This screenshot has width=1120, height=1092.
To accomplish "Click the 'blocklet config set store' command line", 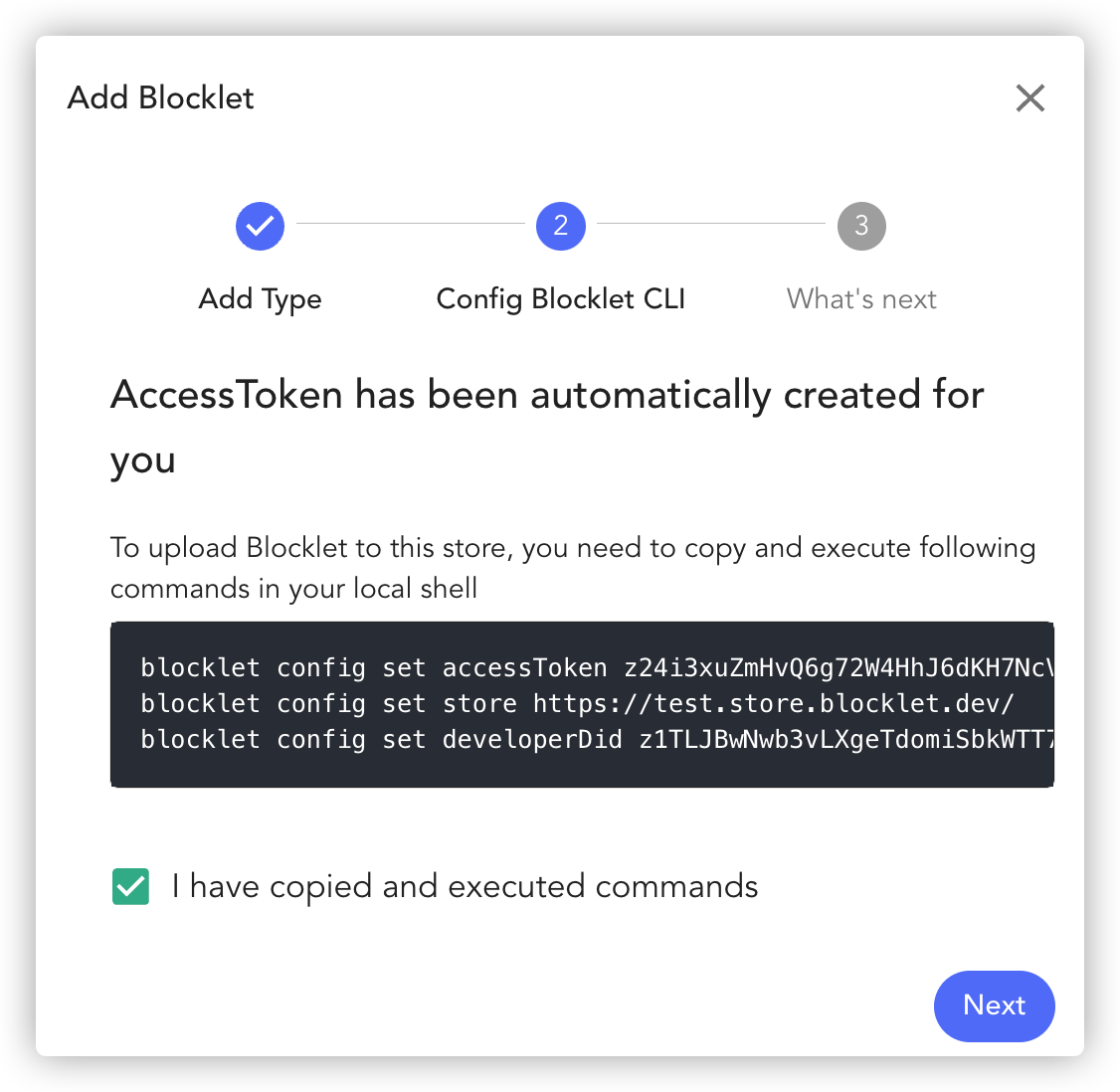I will [x=577, y=703].
